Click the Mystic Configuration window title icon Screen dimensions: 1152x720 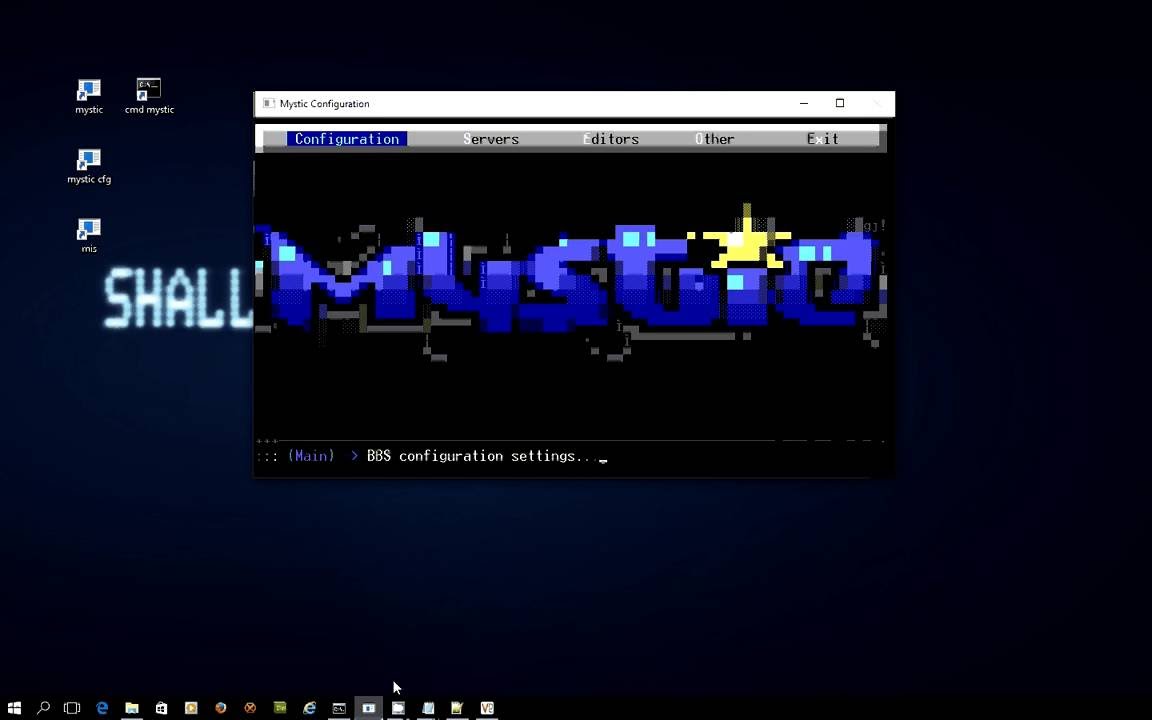pyautogui.click(x=269, y=104)
